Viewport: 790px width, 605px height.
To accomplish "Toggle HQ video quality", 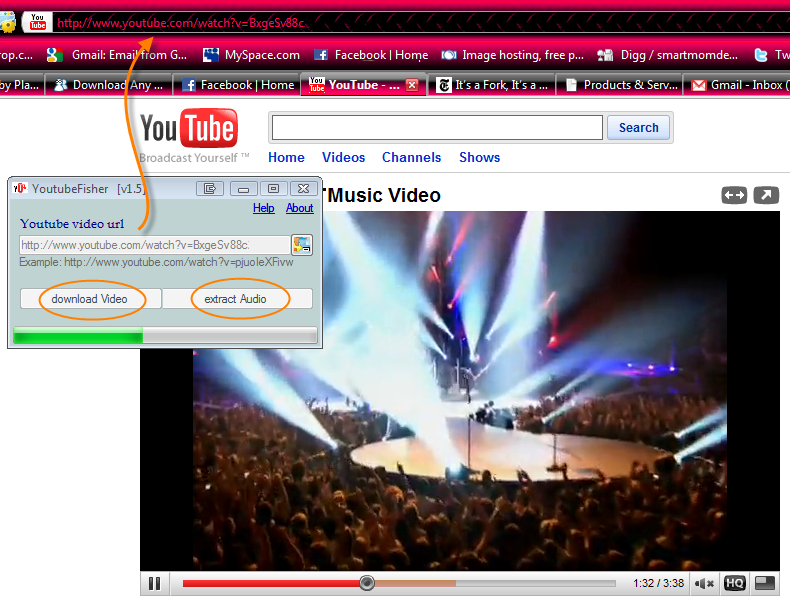I will 735,583.
